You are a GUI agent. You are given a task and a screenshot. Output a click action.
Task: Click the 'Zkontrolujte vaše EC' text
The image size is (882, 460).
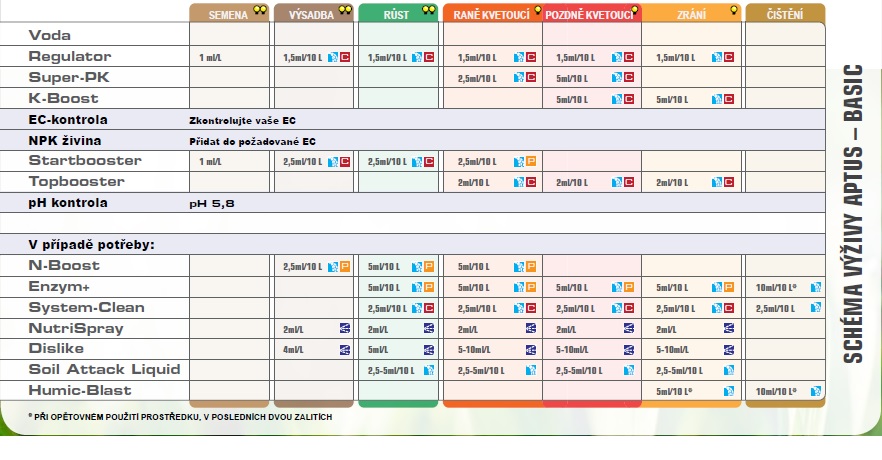[242, 120]
